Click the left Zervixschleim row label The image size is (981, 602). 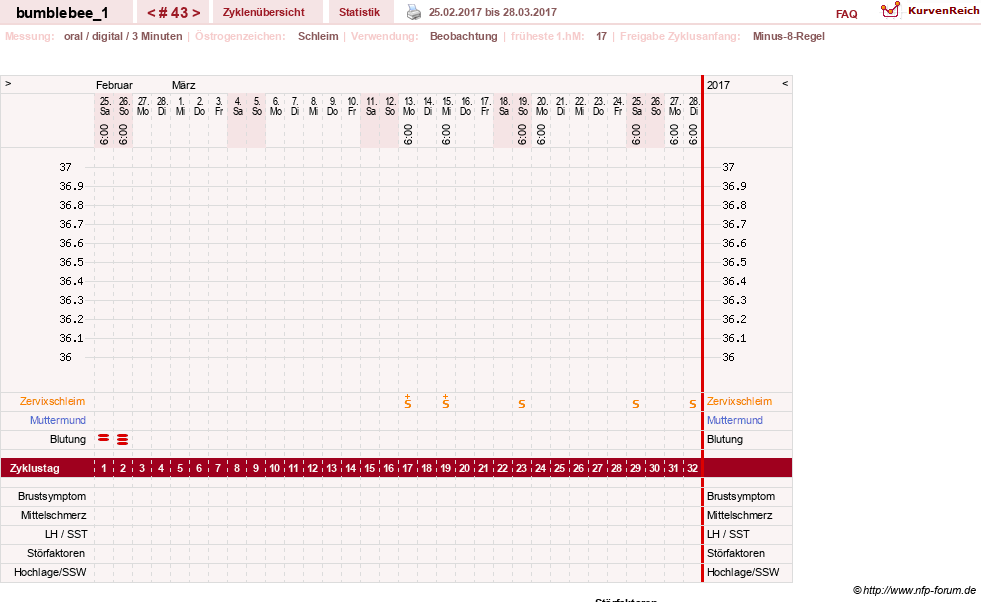tap(52, 401)
